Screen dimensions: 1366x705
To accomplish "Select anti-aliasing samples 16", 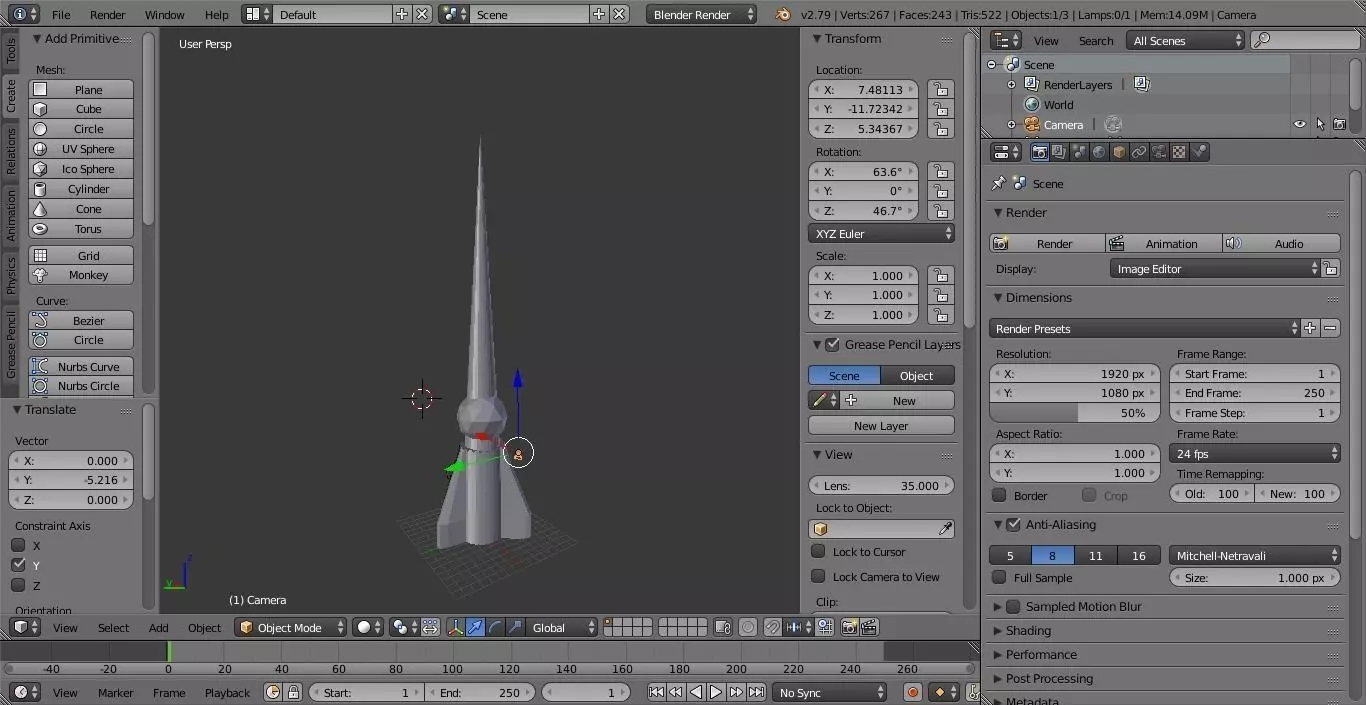I will pos(1138,555).
